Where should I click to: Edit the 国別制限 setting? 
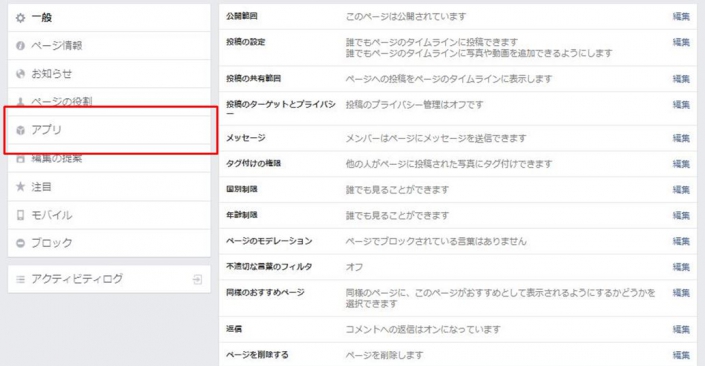click(681, 190)
